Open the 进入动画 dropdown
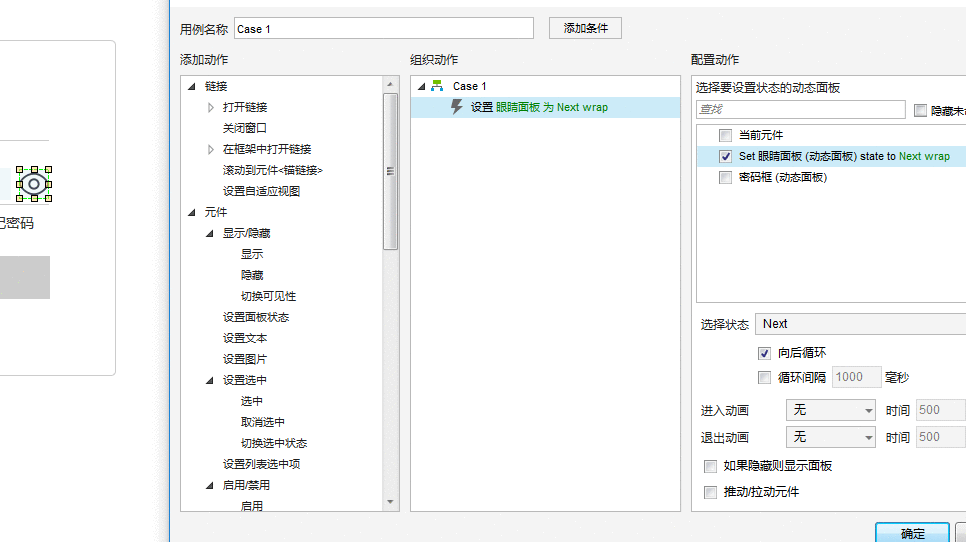 tap(830, 410)
